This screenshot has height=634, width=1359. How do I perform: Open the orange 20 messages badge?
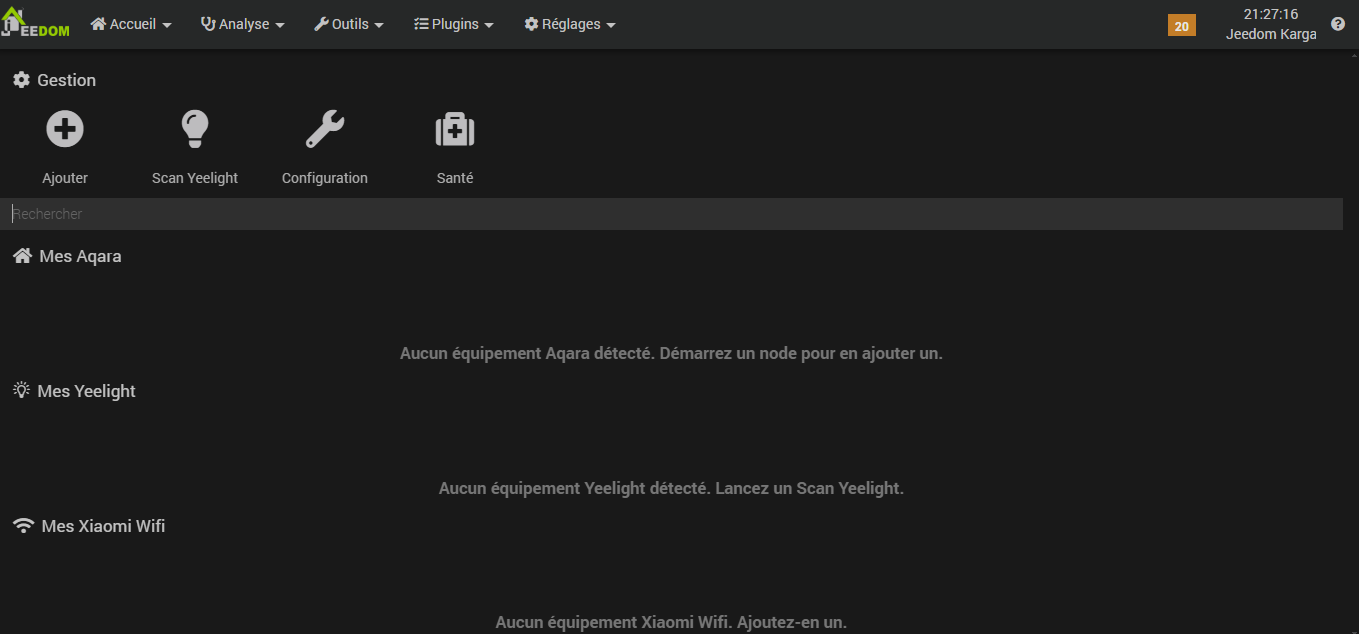pyautogui.click(x=1182, y=26)
